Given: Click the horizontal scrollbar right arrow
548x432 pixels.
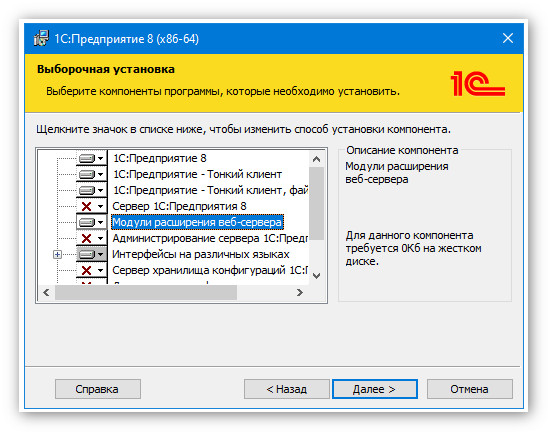Looking at the screenshot, I should (x=300, y=293).
